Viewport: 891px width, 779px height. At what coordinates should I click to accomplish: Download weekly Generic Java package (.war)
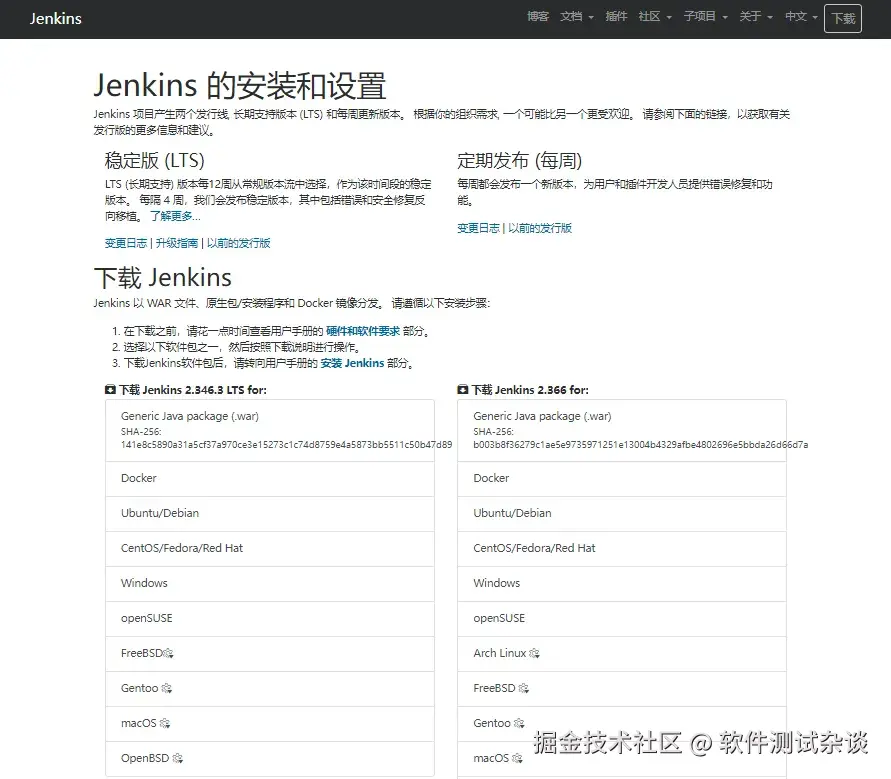pos(622,430)
